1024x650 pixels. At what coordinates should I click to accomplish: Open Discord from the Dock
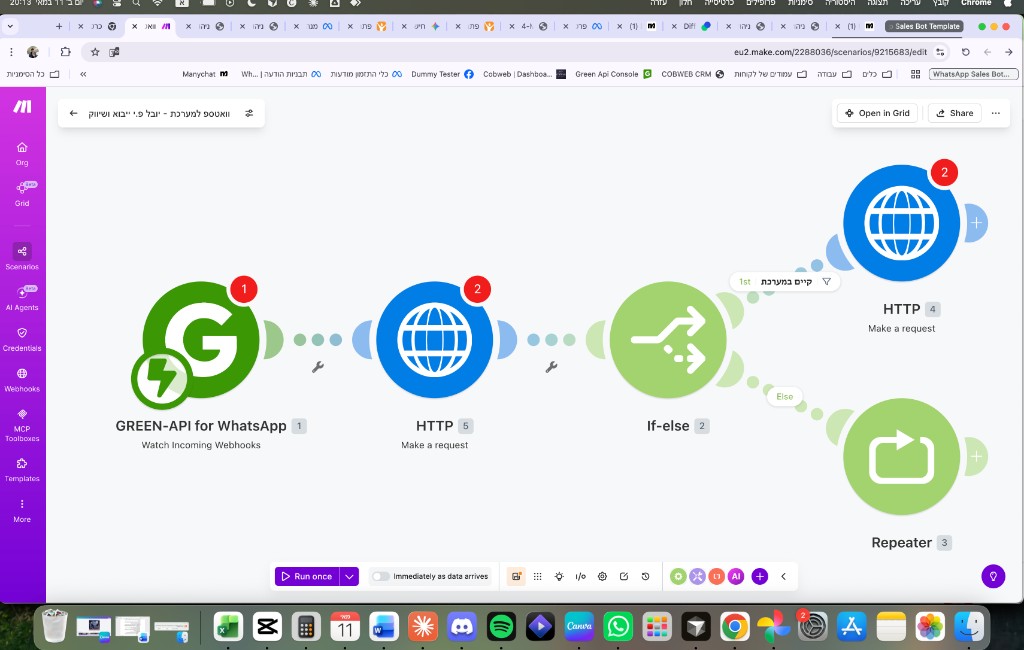pos(462,627)
